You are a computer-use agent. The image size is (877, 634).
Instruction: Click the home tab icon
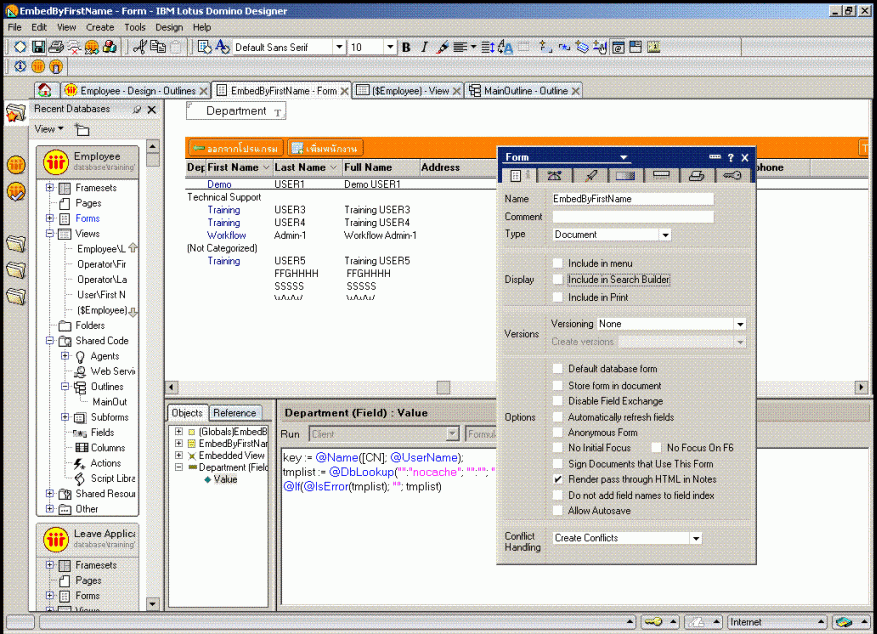pos(45,90)
